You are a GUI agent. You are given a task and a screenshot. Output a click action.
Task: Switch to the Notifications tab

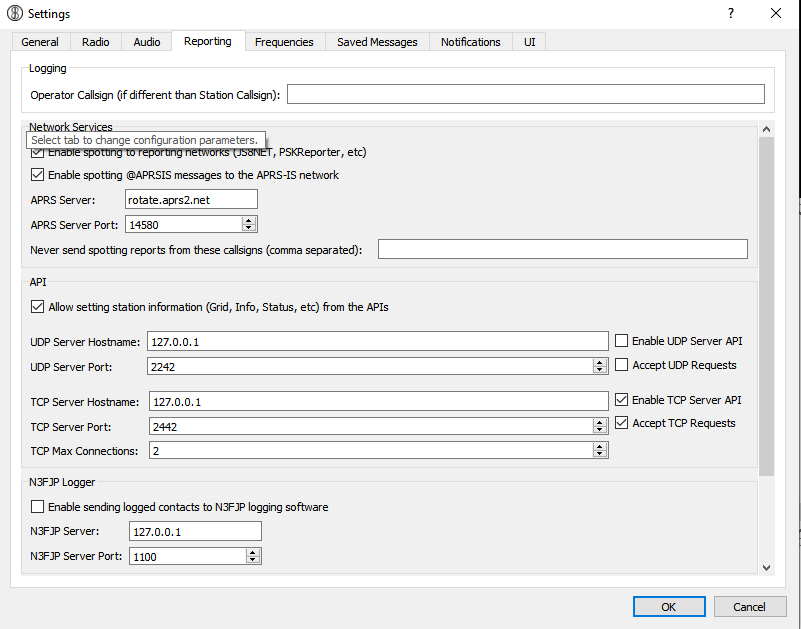coord(470,42)
